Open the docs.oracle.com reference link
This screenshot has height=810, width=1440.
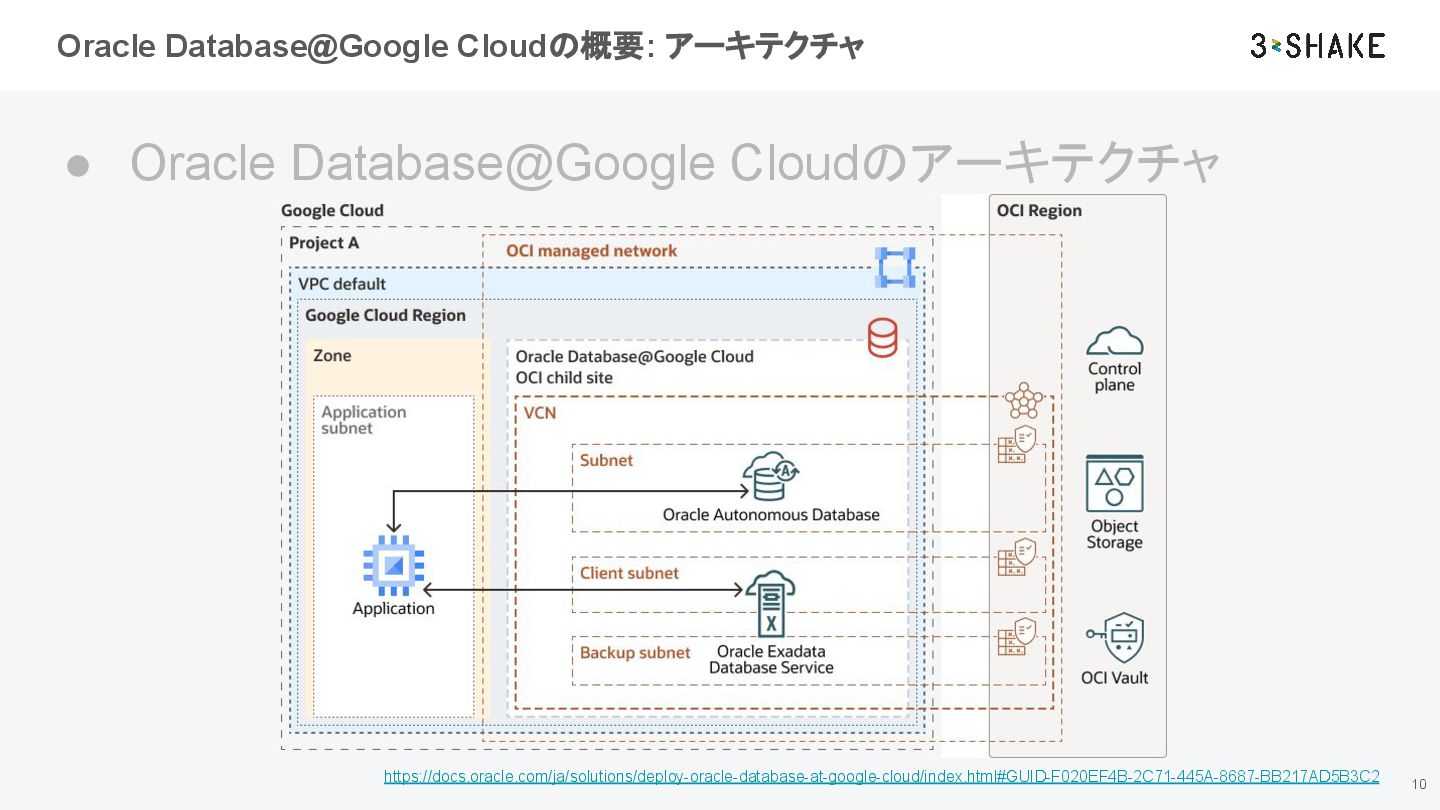881,777
